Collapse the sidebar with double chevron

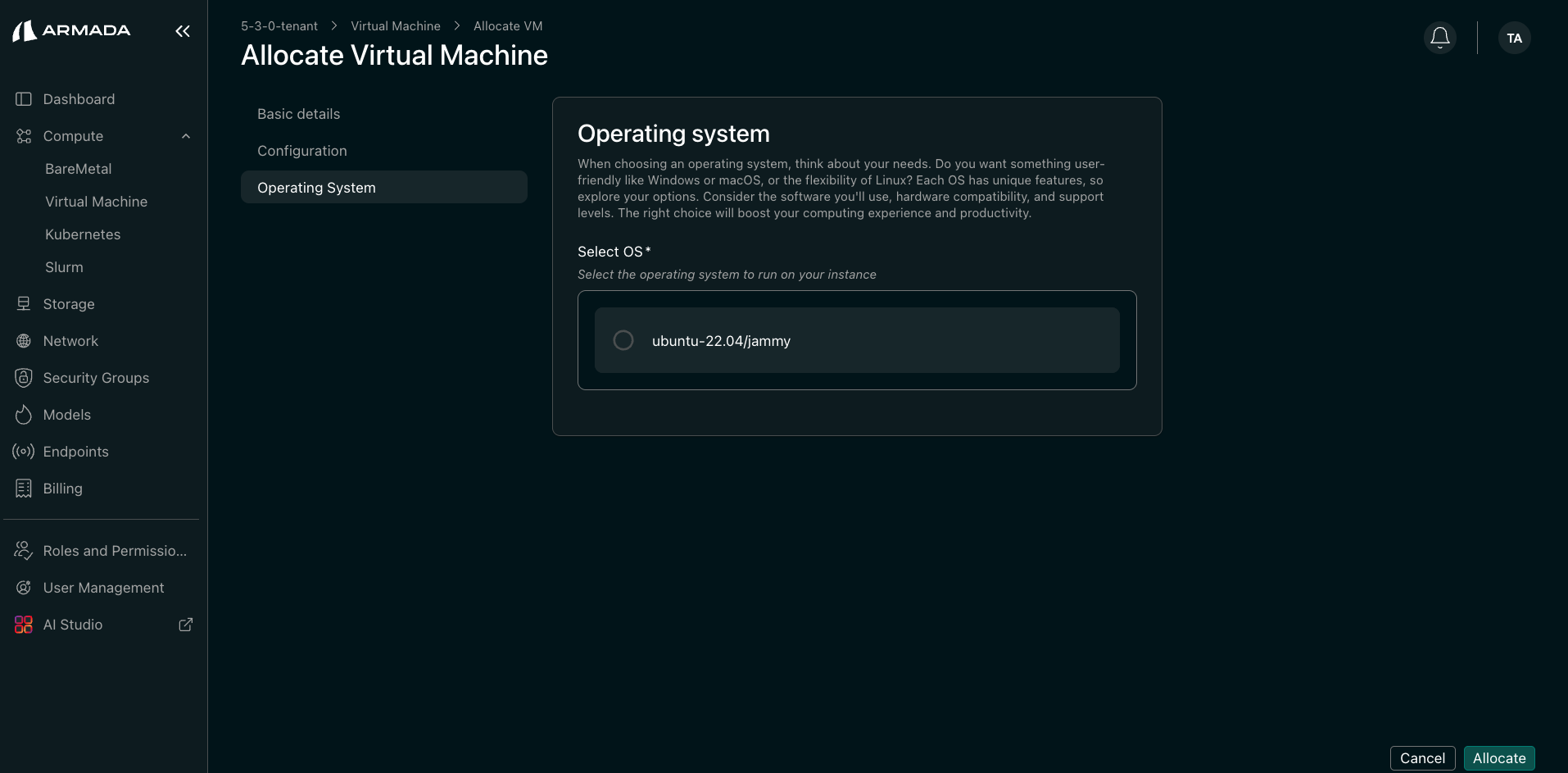point(182,30)
